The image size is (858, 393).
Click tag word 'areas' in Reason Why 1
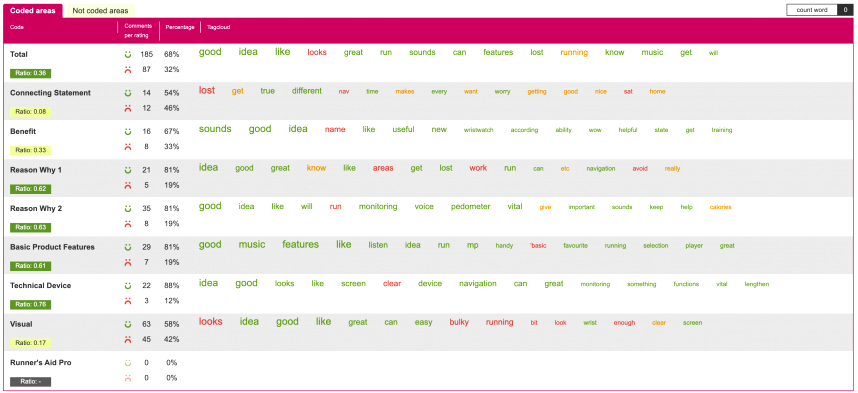[x=383, y=168]
